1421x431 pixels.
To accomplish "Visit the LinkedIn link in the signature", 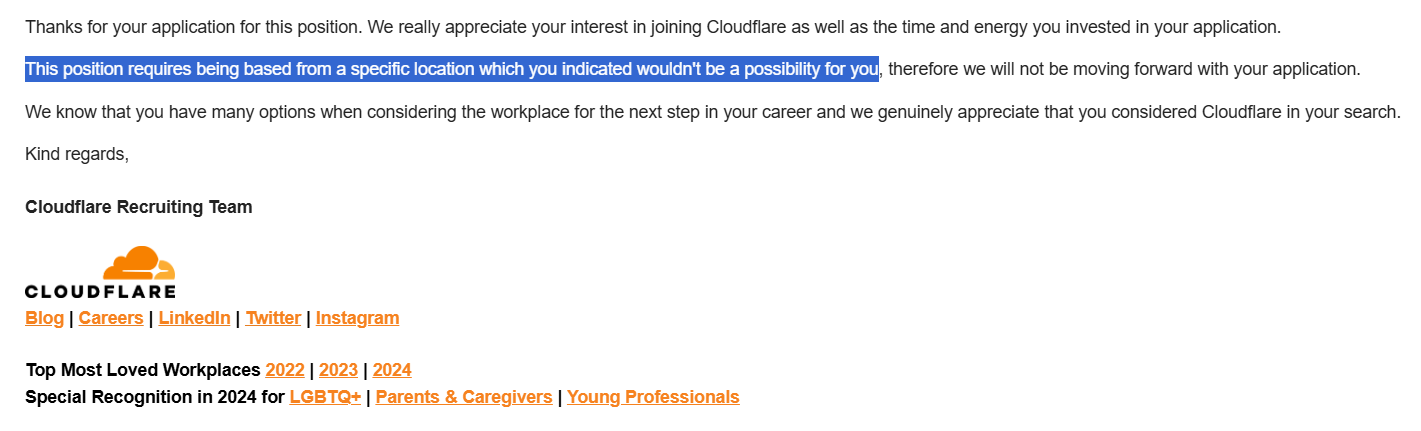I will coord(194,318).
